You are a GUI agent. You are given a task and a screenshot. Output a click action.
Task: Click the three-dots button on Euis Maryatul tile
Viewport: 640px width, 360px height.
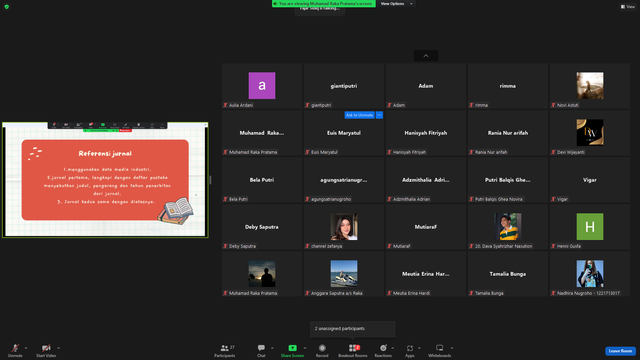pyautogui.click(x=379, y=115)
